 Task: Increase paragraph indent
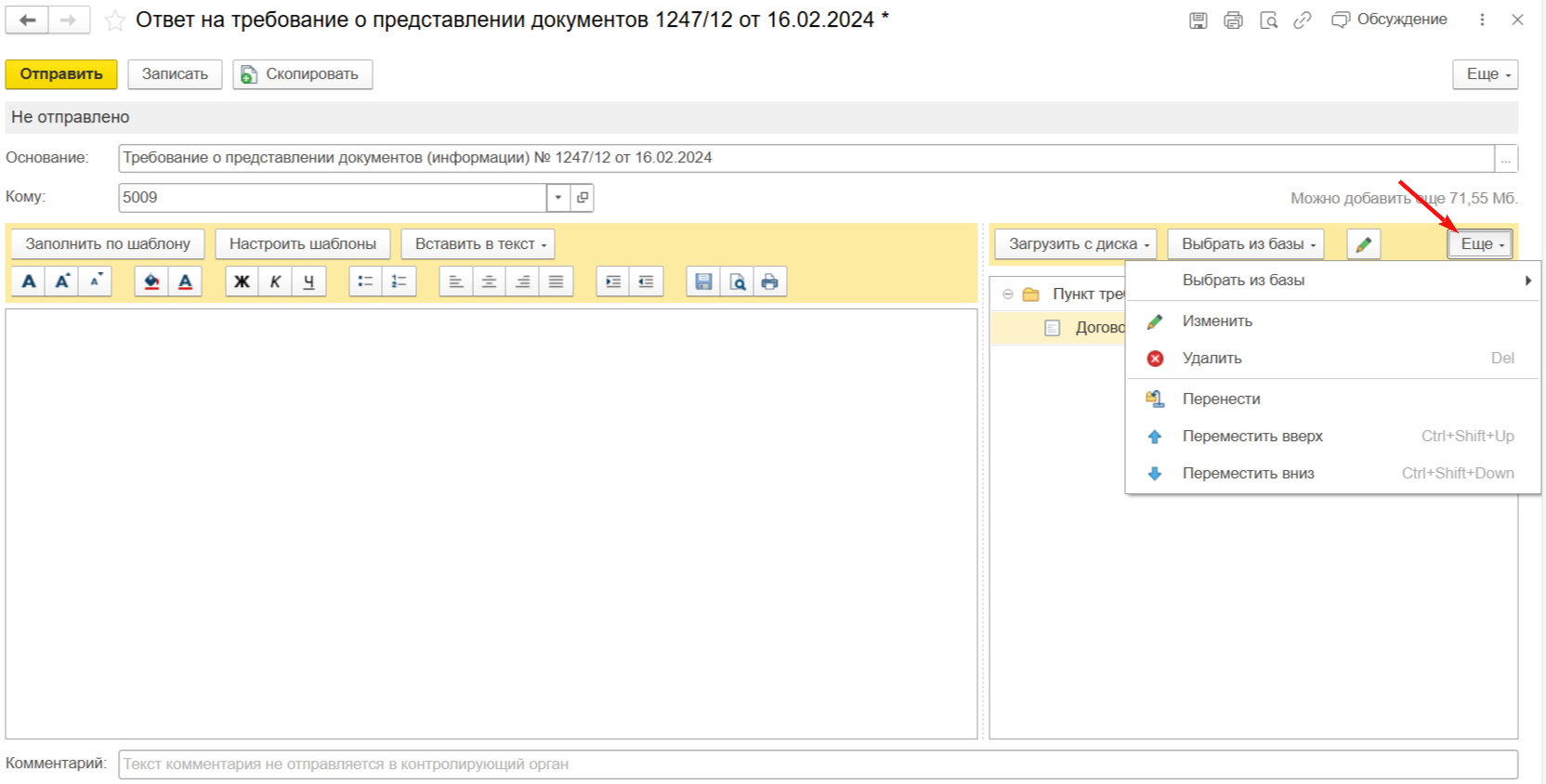click(x=612, y=281)
